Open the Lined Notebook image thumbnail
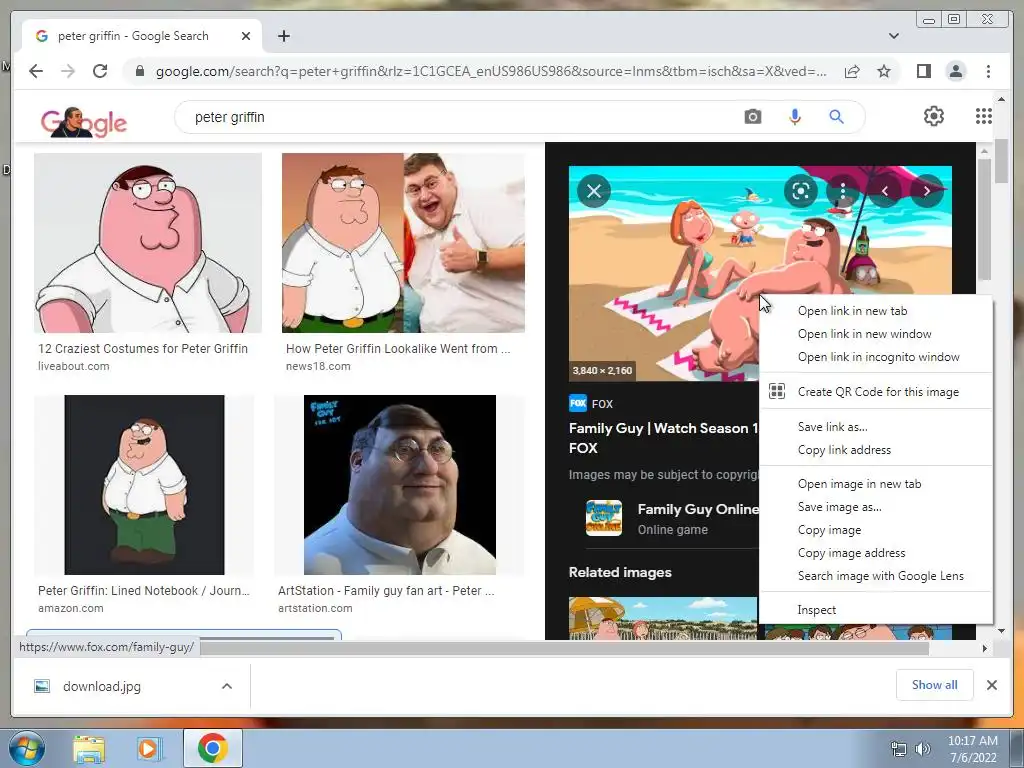 point(144,485)
